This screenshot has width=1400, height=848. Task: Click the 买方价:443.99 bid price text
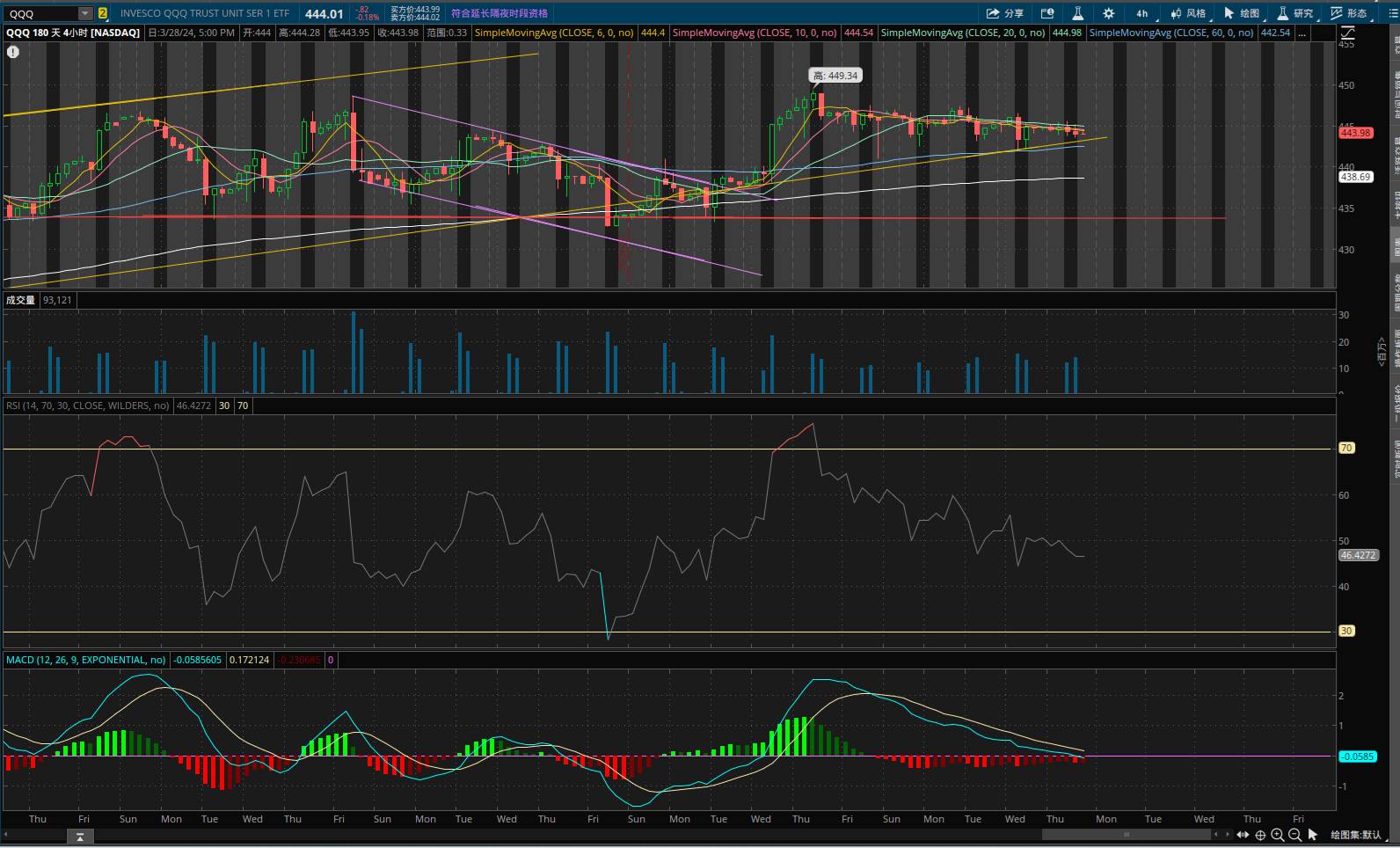[x=415, y=10]
